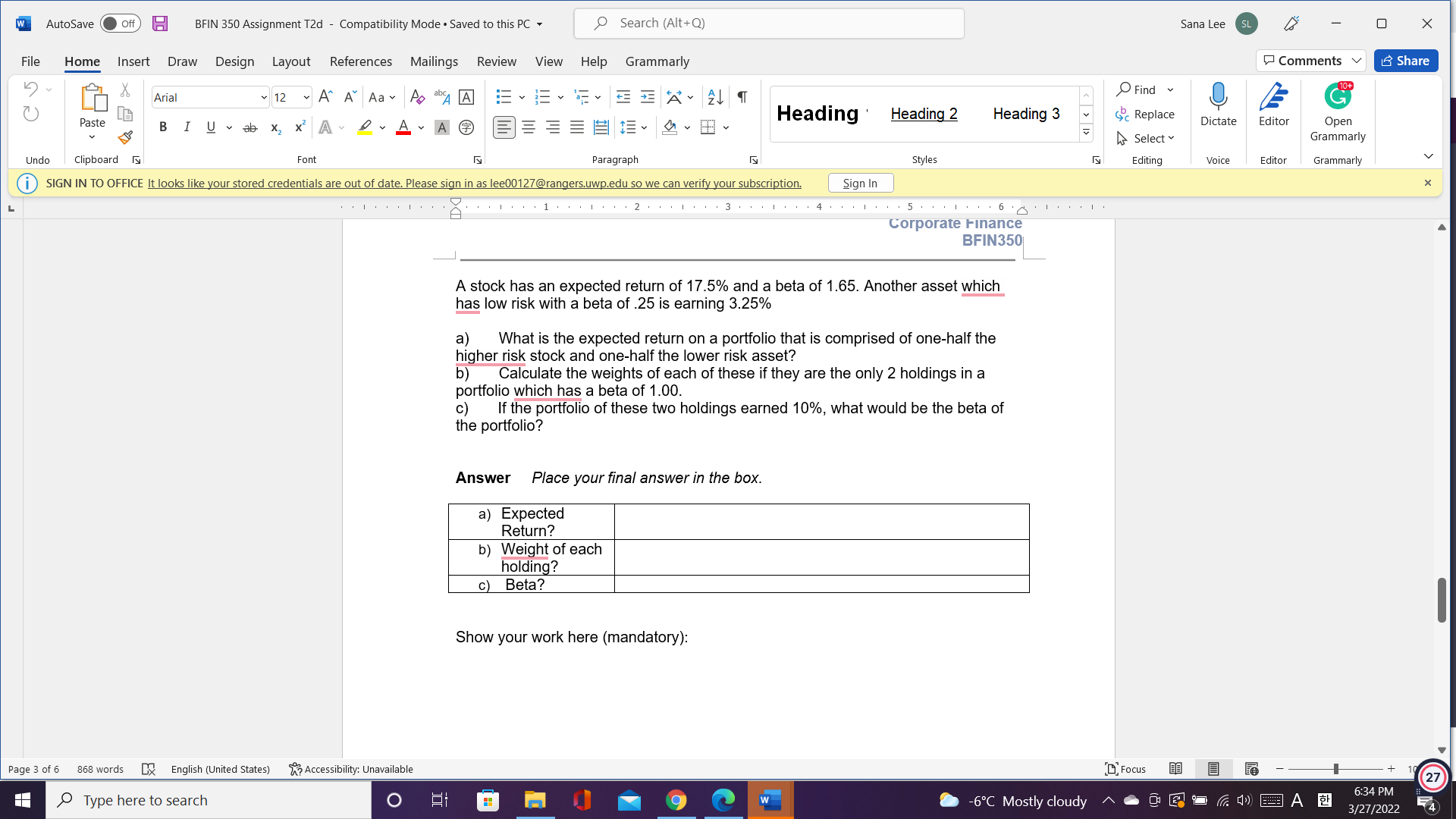
Task: Apply Italic formatting
Action: click(x=187, y=127)
